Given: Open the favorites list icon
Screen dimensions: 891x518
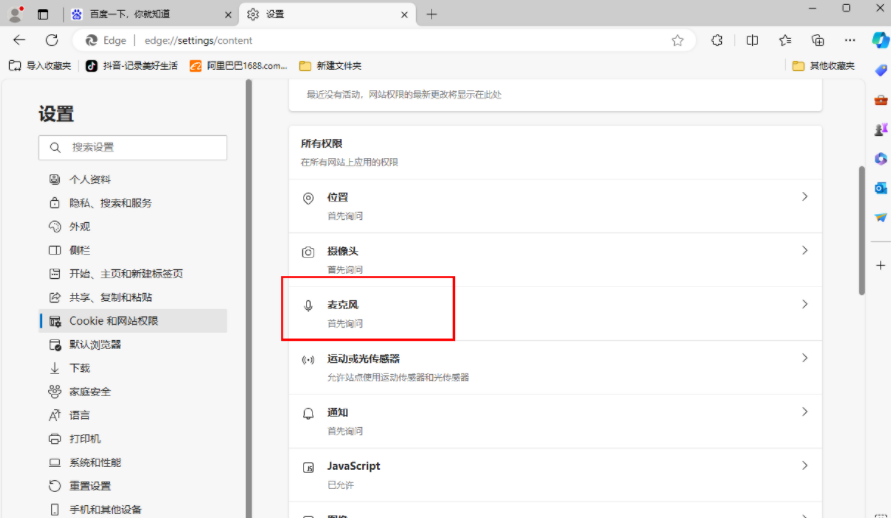Looking at the screenshot, I should click(x=785, y=40).
